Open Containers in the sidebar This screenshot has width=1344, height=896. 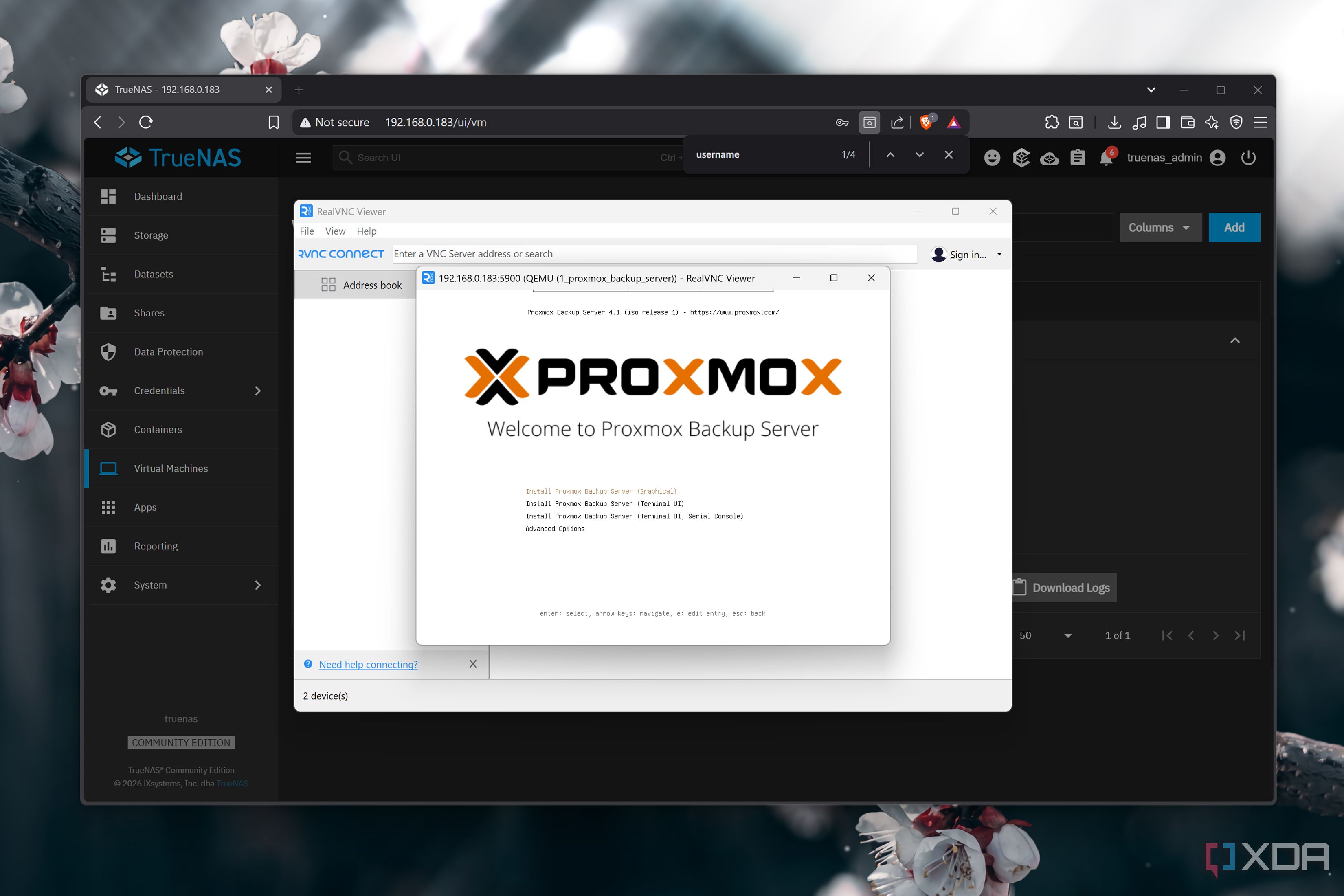click(x=182, y=429)
